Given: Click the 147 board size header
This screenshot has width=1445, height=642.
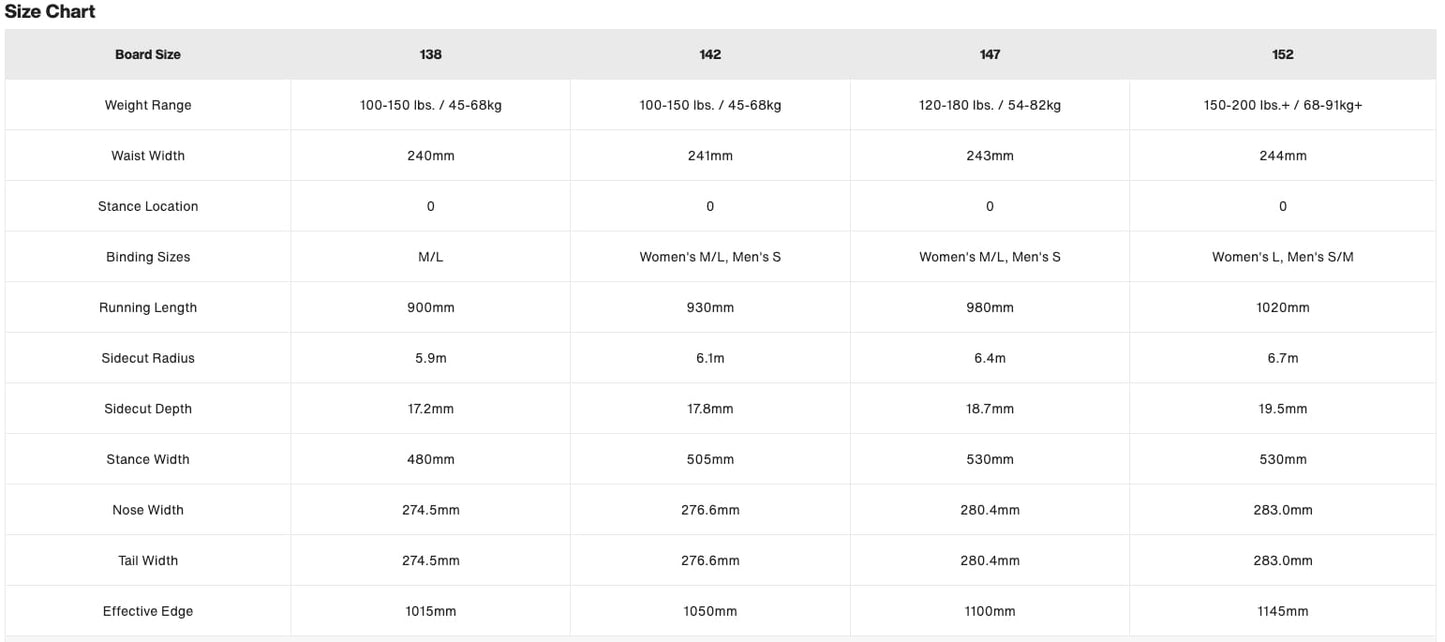Looking at the screenshot, I should coord(990,55).
